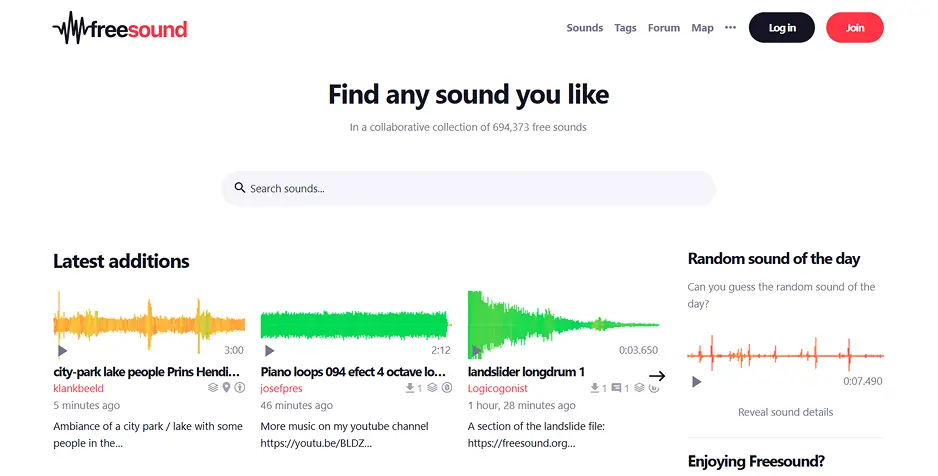The height and width of the screenshot is (476, 938).
Task: Go to the Forum page
Action: (663, 28)
